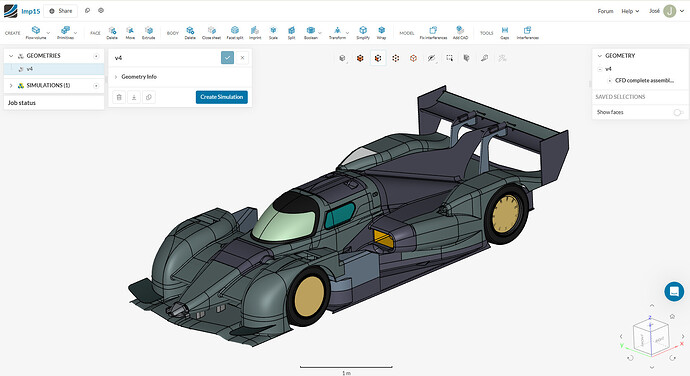The height and width of the screenshot is (376, 690).
Task: Close the v4 geometry panel
Action: click(x=242, y=58)
